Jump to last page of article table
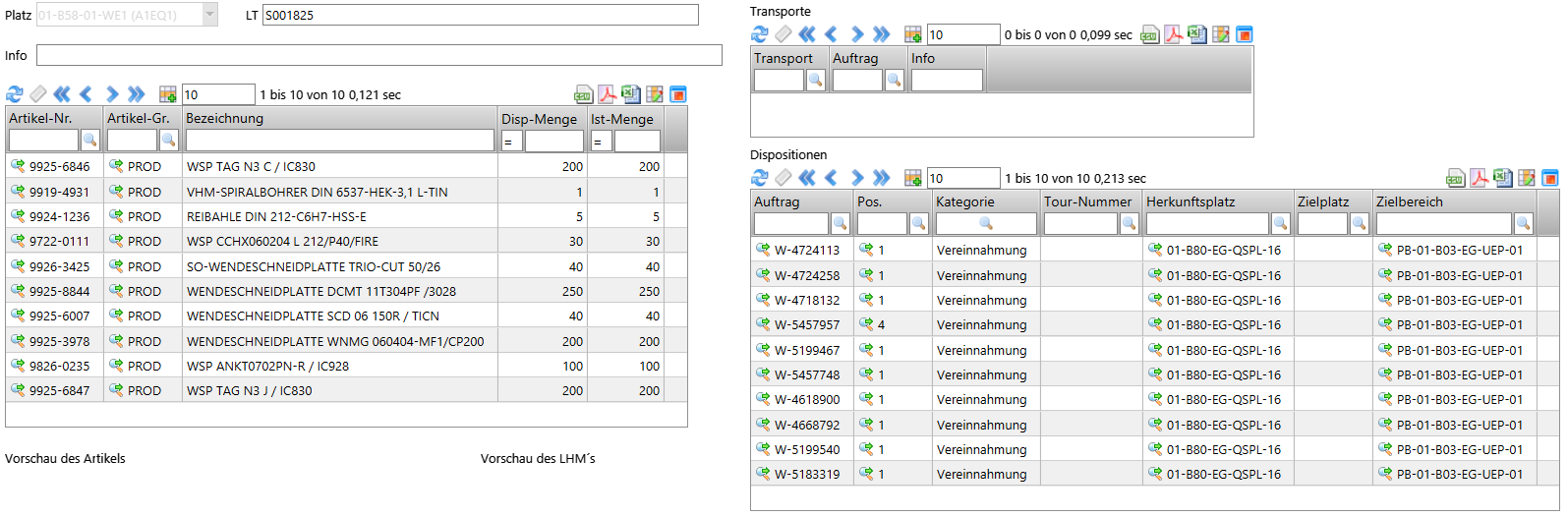 point(137,94)
